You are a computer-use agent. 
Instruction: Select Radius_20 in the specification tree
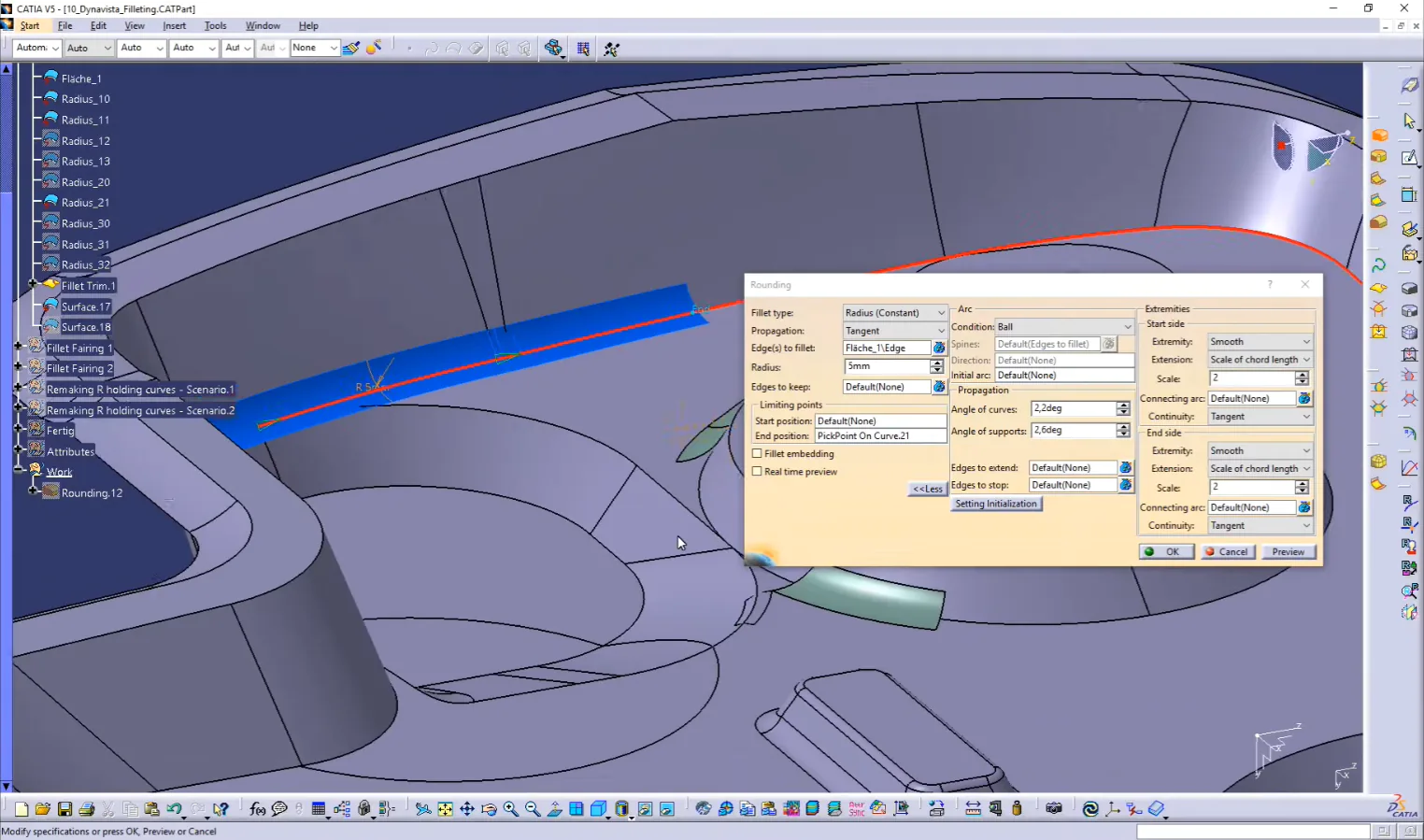pos(85,182)
